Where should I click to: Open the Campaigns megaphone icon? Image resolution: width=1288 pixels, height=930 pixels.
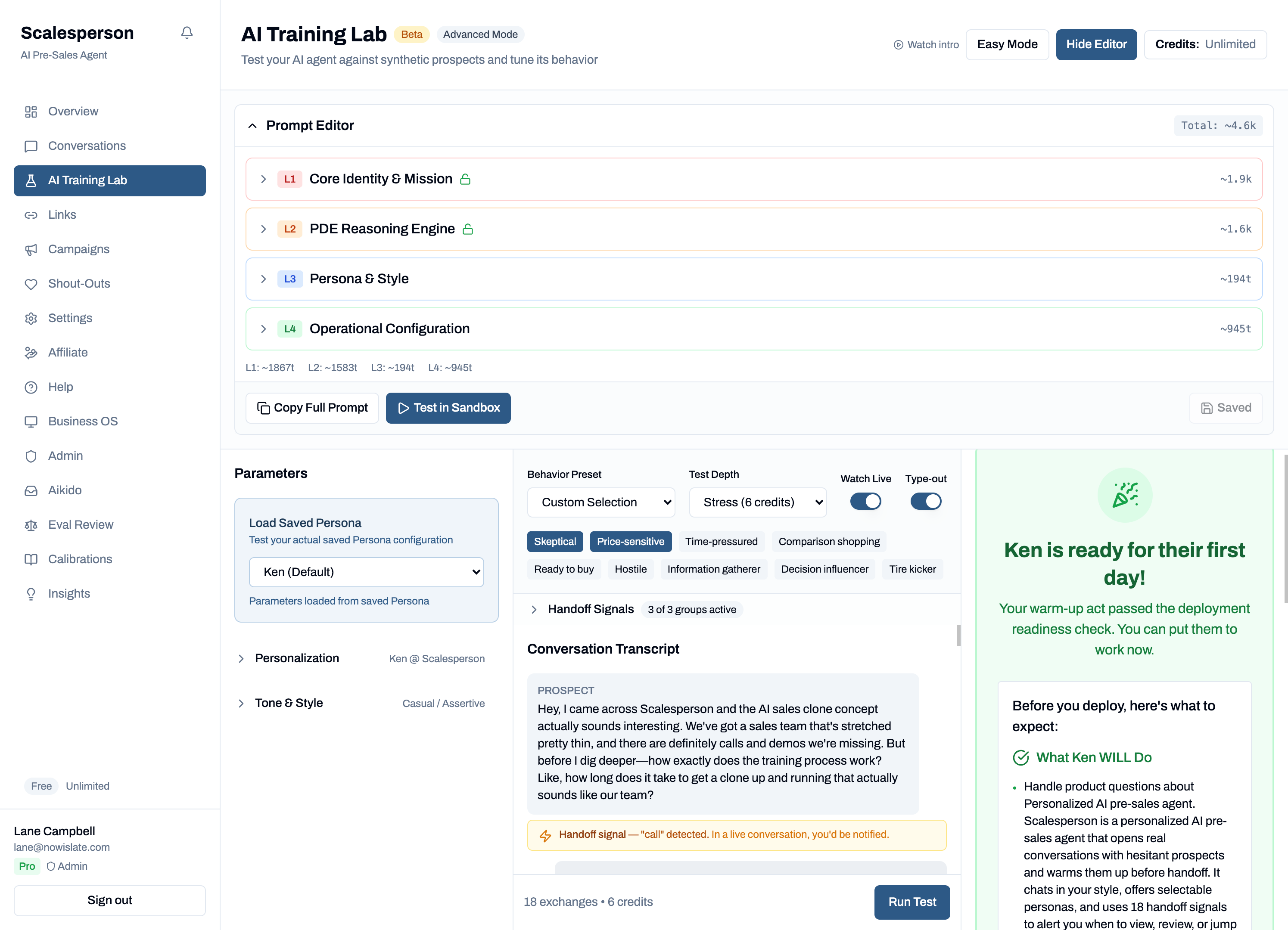[31, 249]
